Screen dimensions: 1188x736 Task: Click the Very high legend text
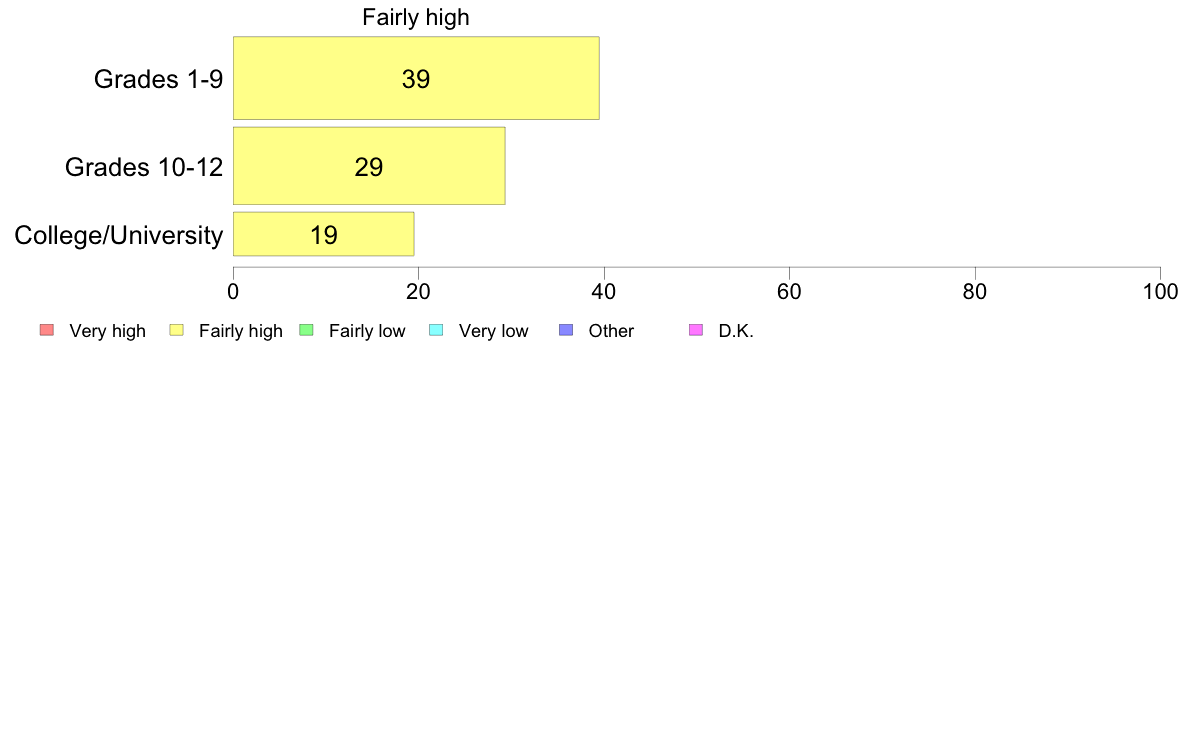pyautogui.click(x=108, y=331)
